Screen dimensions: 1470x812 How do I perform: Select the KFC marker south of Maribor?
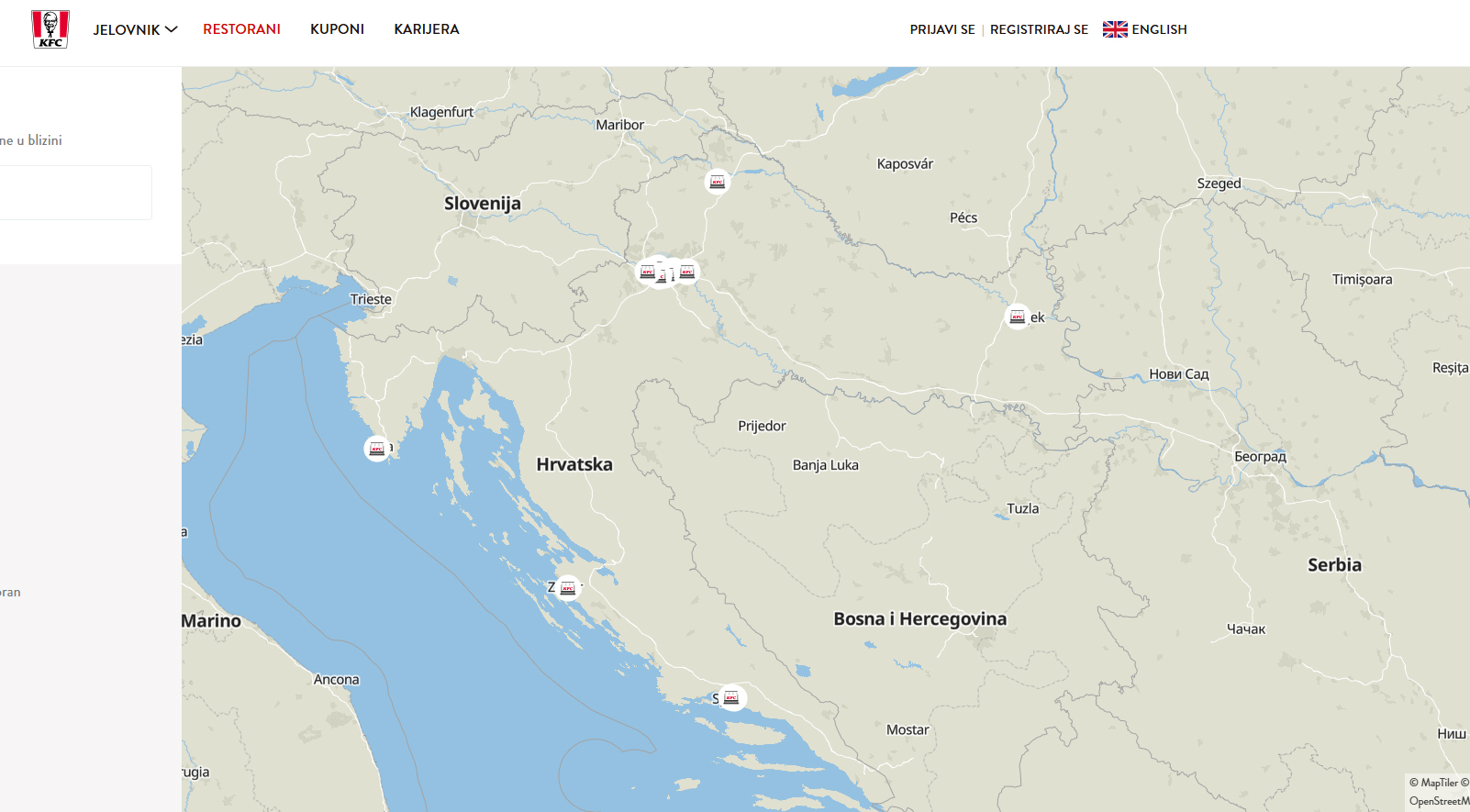[718, 182]
